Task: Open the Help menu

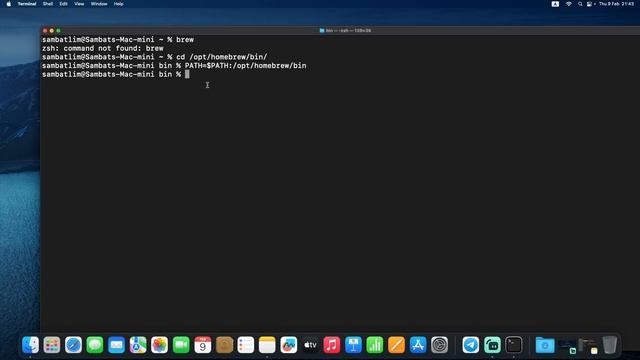Action: point(118,4)
